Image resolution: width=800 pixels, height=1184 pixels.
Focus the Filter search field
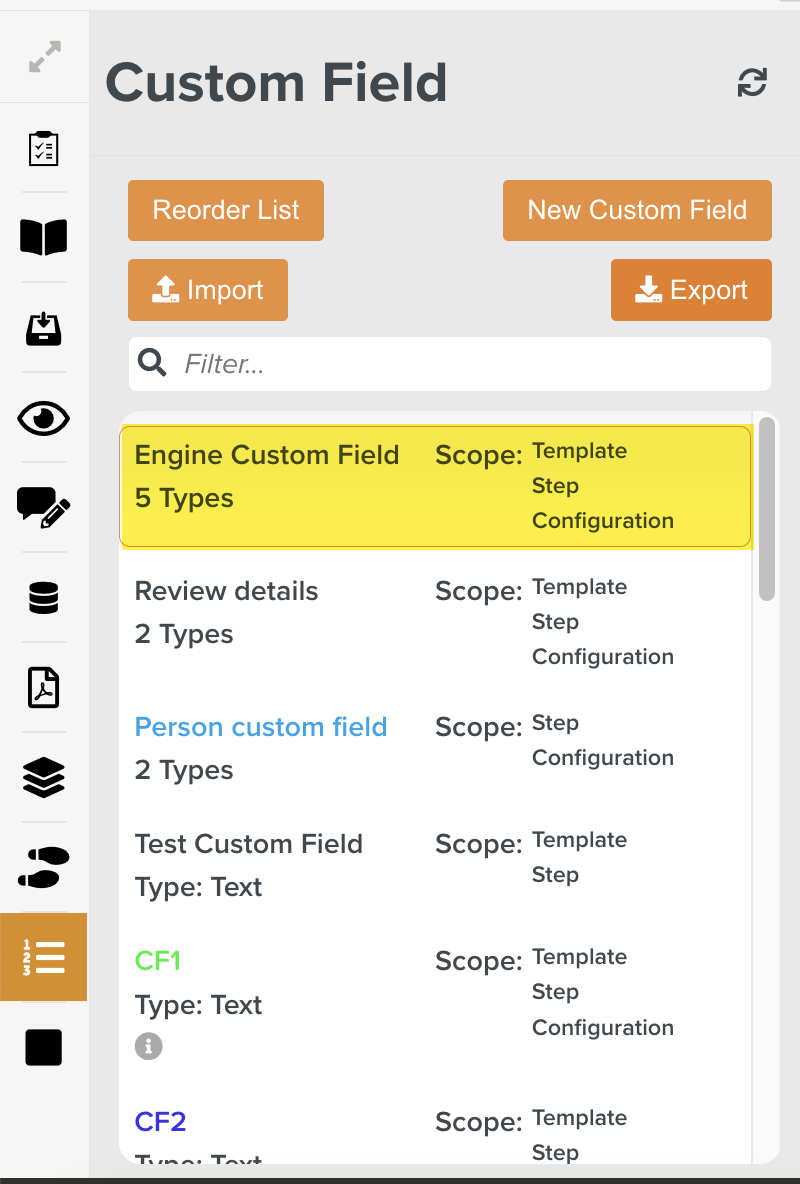pos(470,364)
